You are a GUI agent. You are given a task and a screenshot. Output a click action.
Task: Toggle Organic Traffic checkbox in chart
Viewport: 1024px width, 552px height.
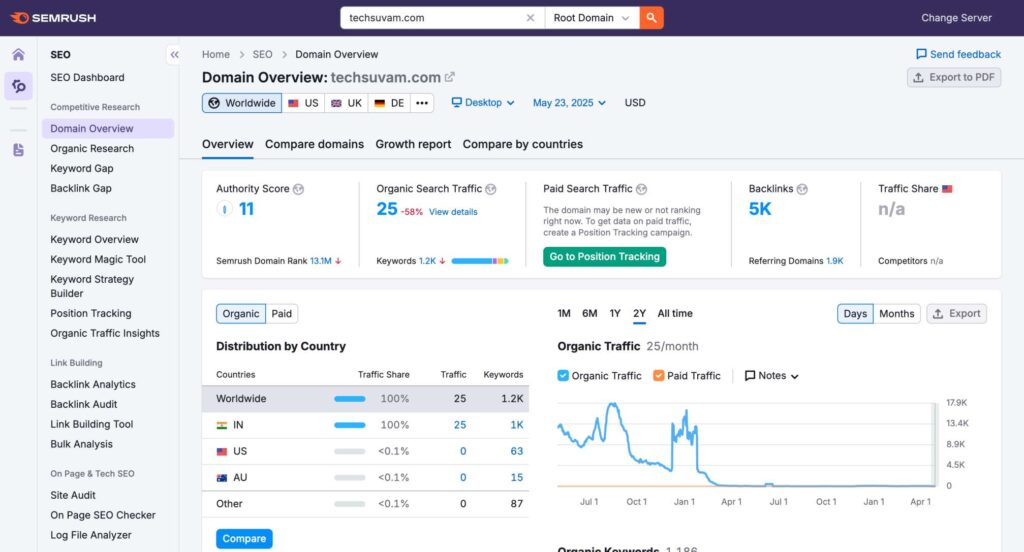[563, 376]
